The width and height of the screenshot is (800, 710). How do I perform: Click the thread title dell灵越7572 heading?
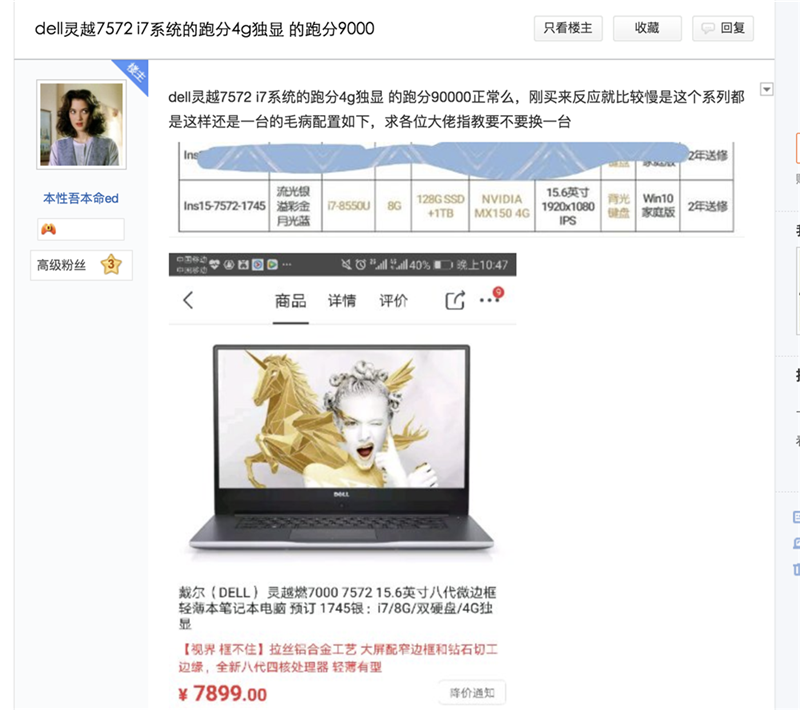coord(204,29)
